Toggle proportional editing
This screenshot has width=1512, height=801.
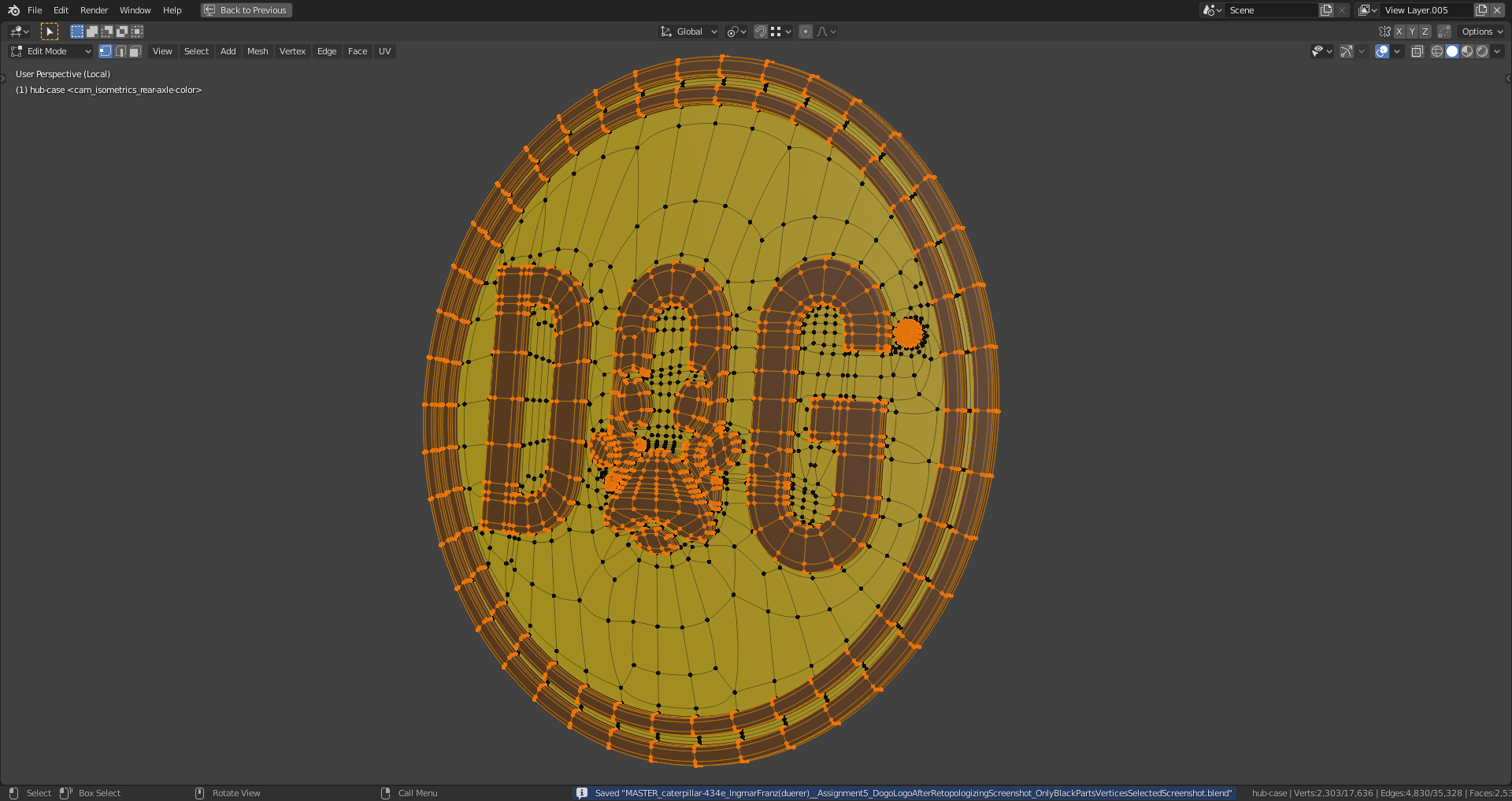click(x=806, y=32)
